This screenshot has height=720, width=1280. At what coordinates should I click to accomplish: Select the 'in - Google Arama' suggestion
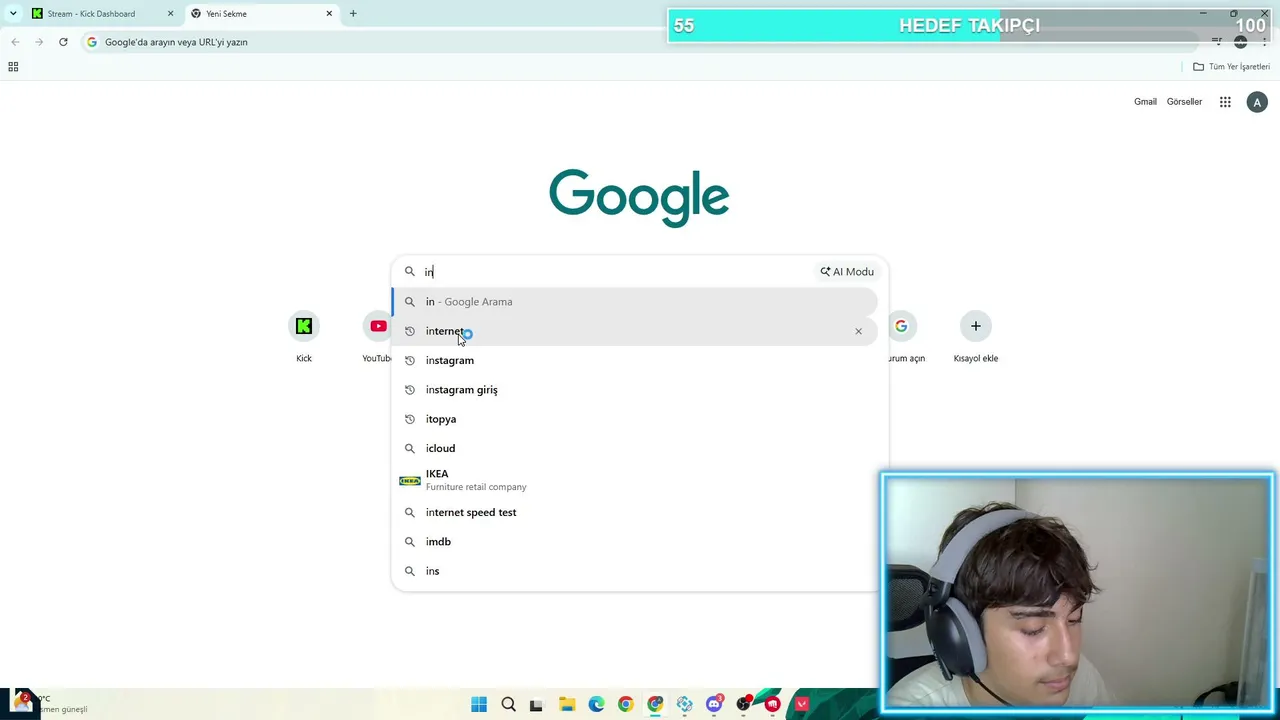point(635,302)
